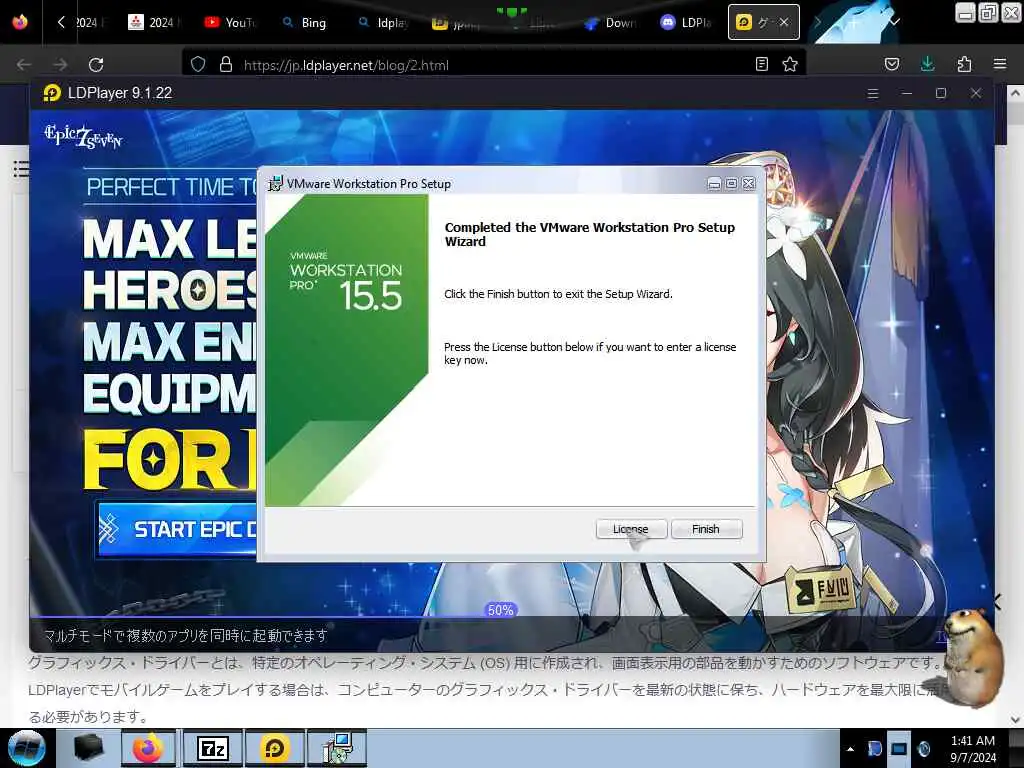Open the blog page sidebar list icon

click(x=22, y=168)
